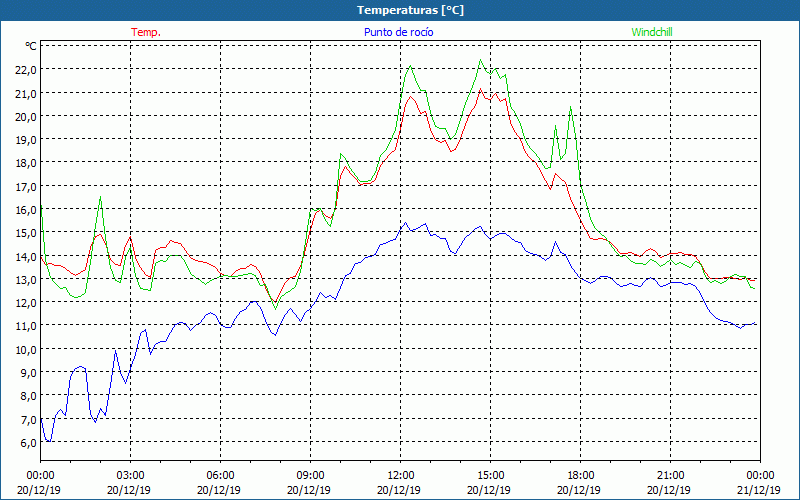Image resolution: width=800 pixels, height=500 pixels.
Task: Click the '13,0' y-axis value
Action: coord(26,280)
